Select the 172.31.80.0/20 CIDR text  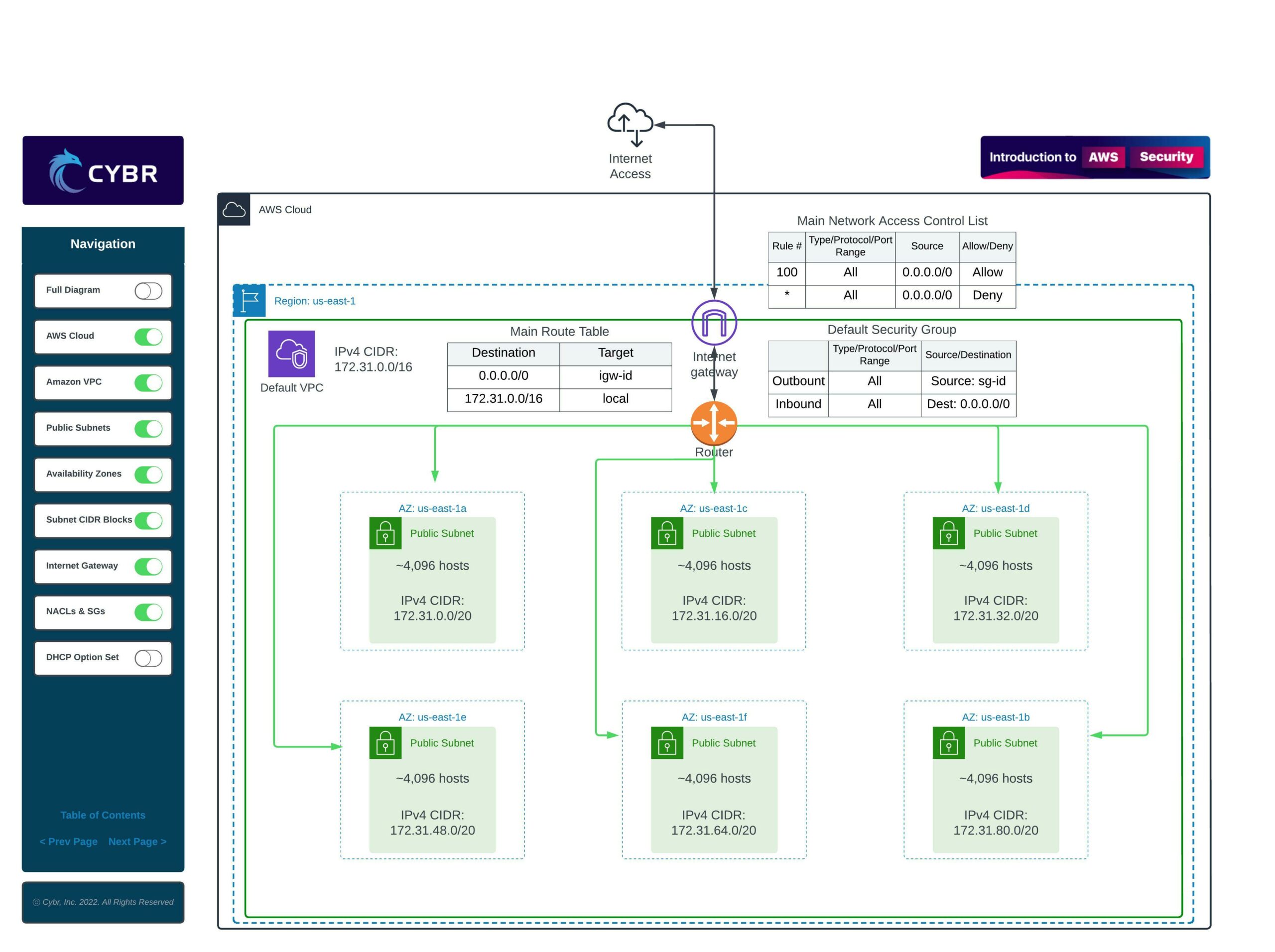pyautogui.click(x=996, y=831)
